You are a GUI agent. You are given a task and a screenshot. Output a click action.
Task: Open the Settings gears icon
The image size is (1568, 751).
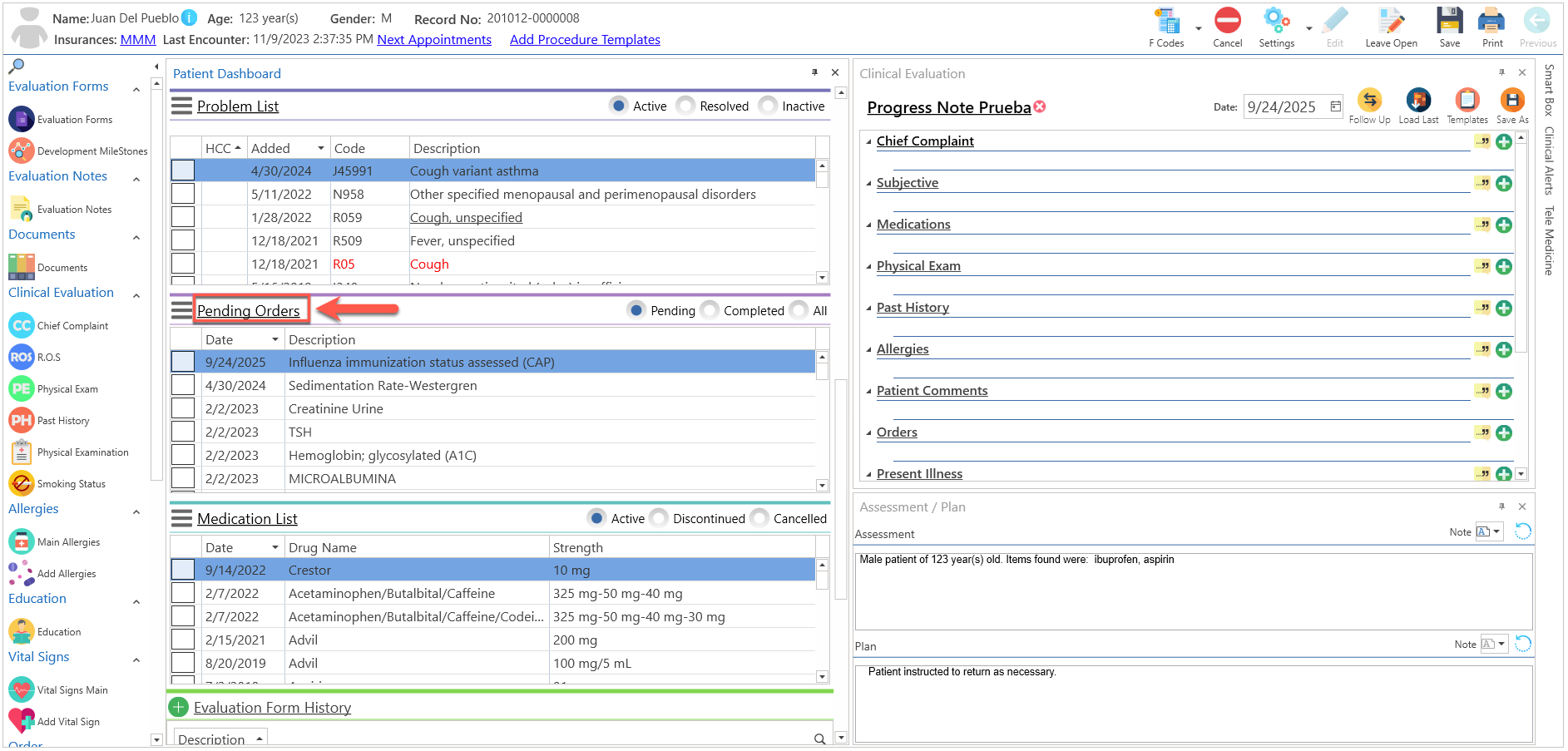pyautogui.click(x=1276, y=21)
